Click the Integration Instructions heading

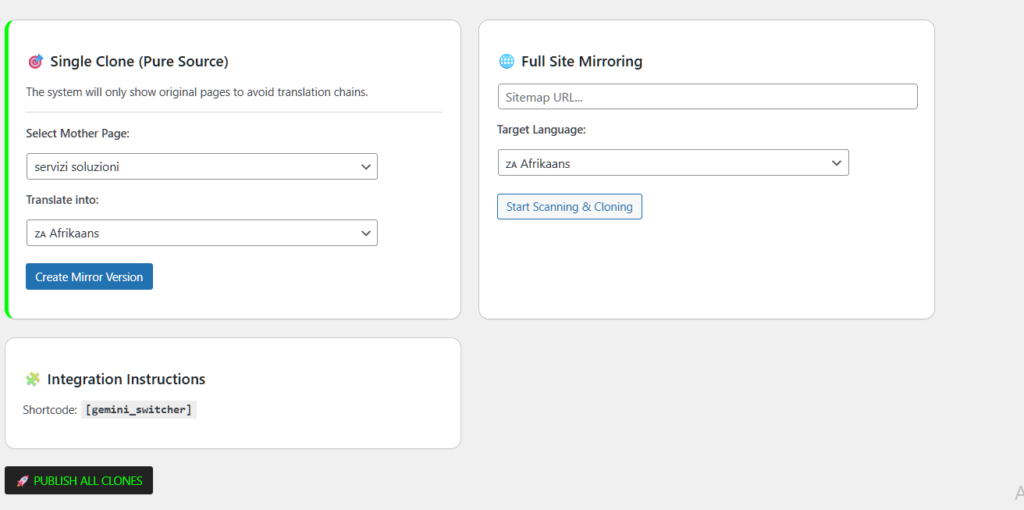tap(126, 380)
